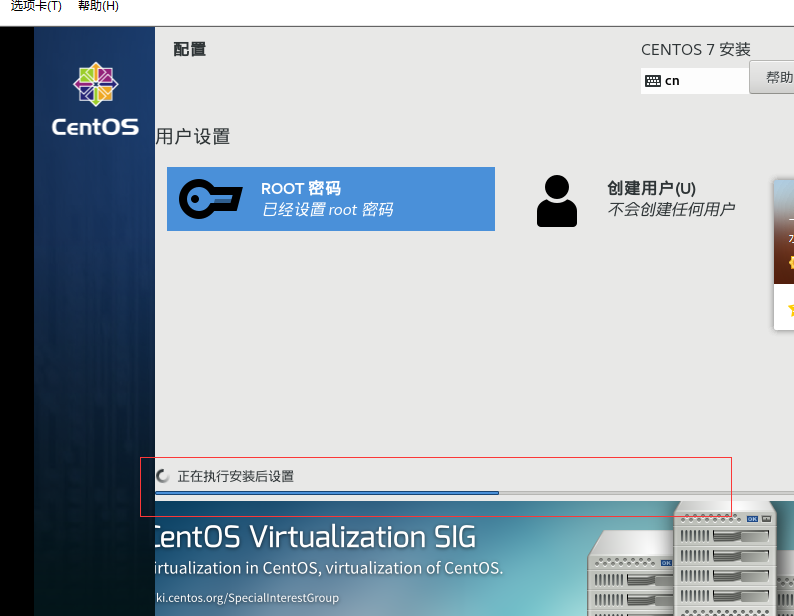
Task: Click the 配置 heading
Action: [x=189, y=50]
